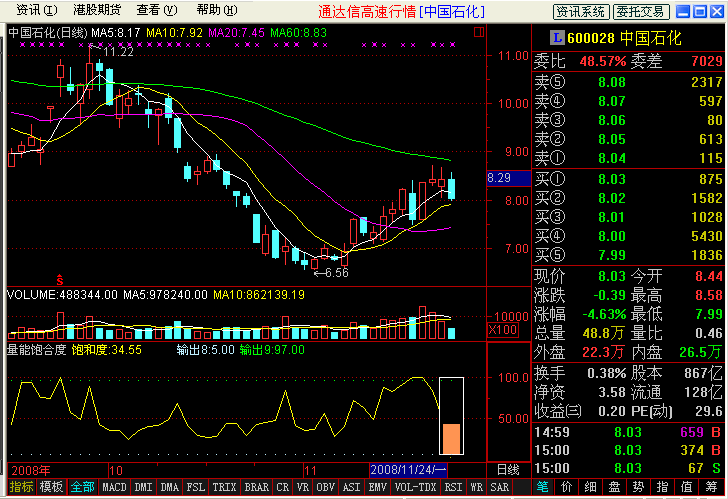The image size is (728, 499).
Task: Click the 委托交易 button
Action: [641, 12]
